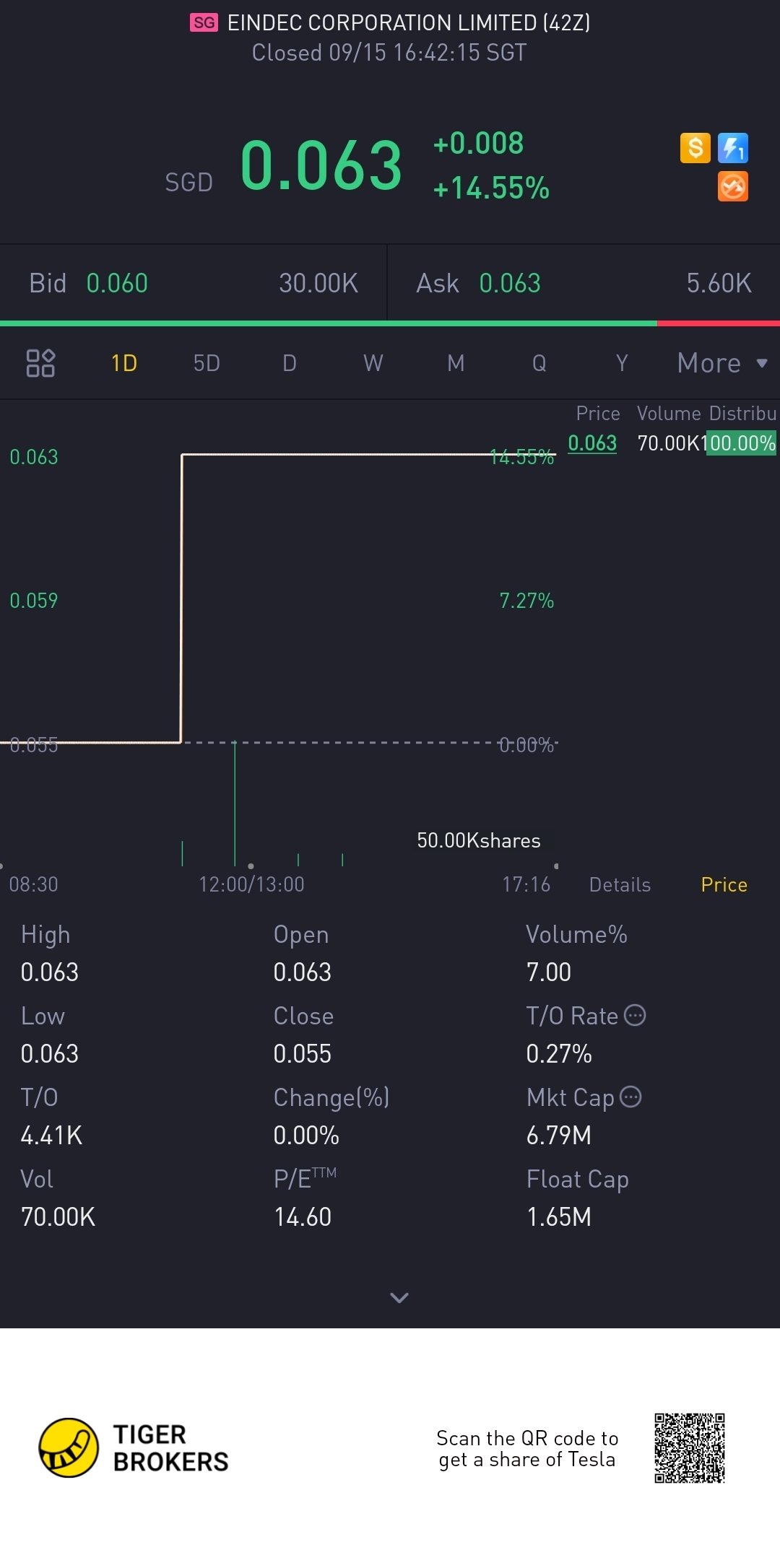Viewport: 780px width, 1568px height.
Task: Tap the green 100.00% volume distribution bar
Action: point(740,443)
